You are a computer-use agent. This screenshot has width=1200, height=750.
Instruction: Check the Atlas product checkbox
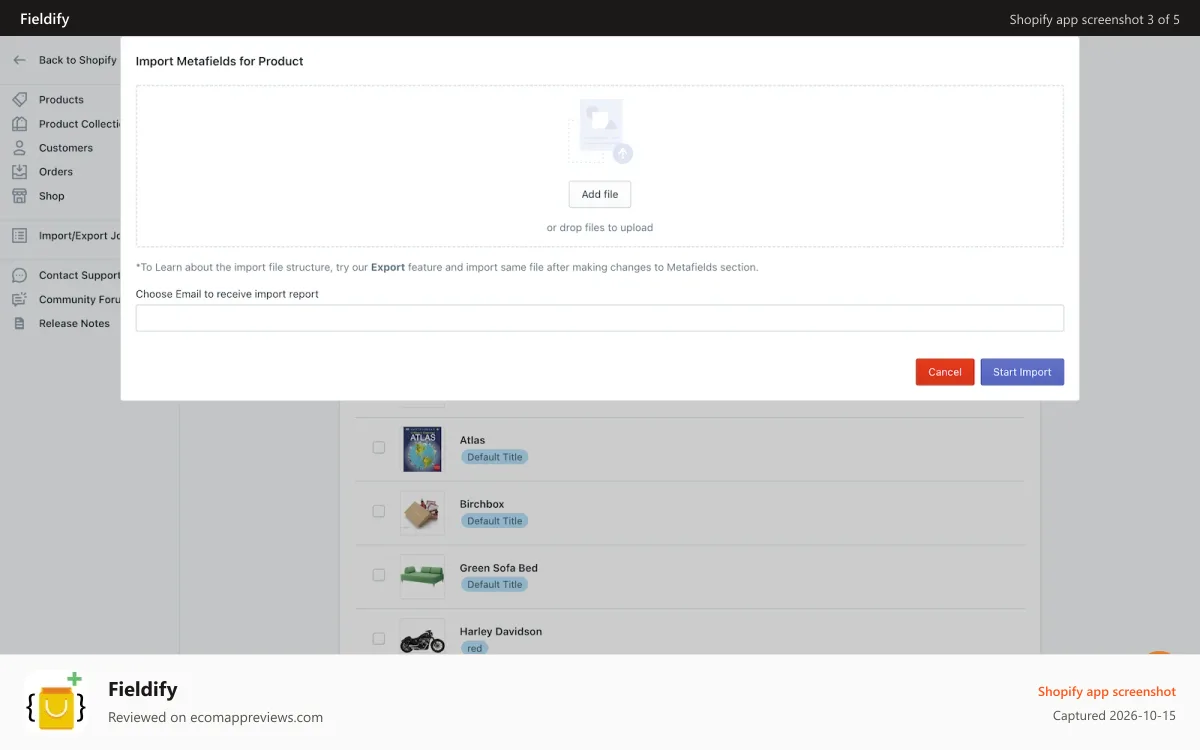tap(379, 447)
